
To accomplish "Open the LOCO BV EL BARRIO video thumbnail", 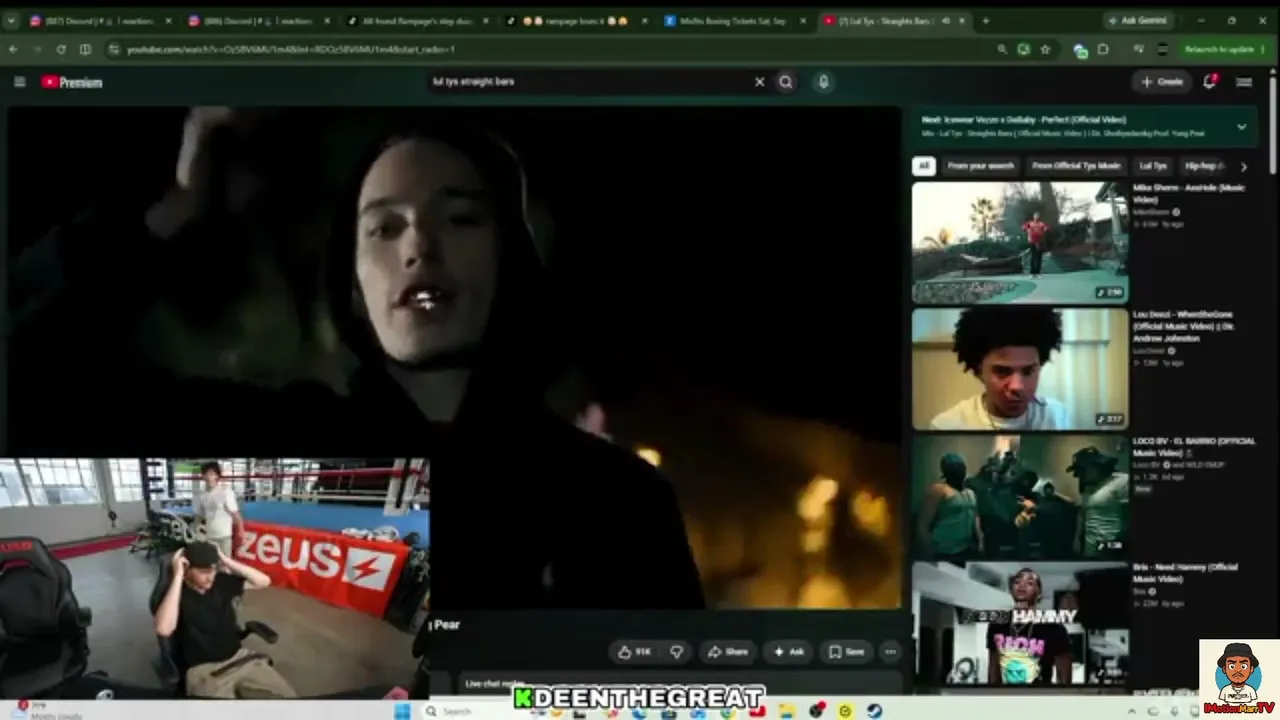I will tap(1020, 494).
